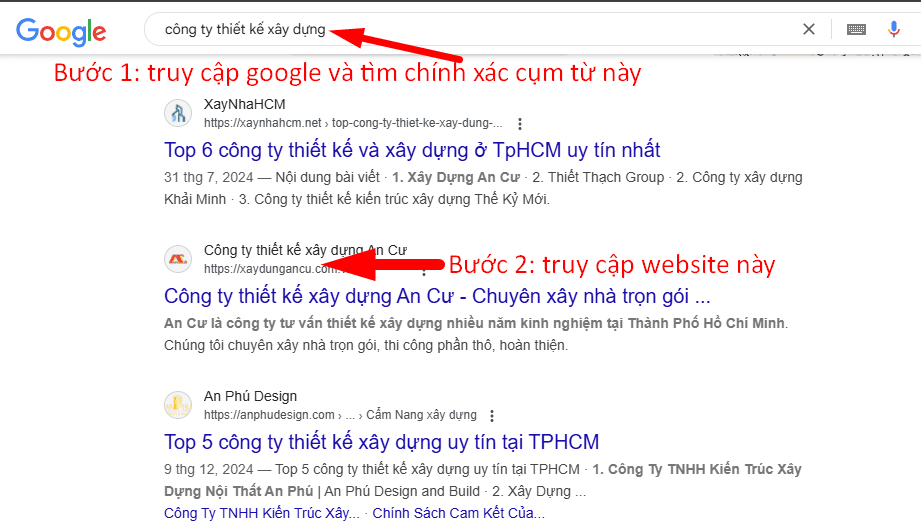
Task: Click the An Cư site favicon
Action: point(178,259)
